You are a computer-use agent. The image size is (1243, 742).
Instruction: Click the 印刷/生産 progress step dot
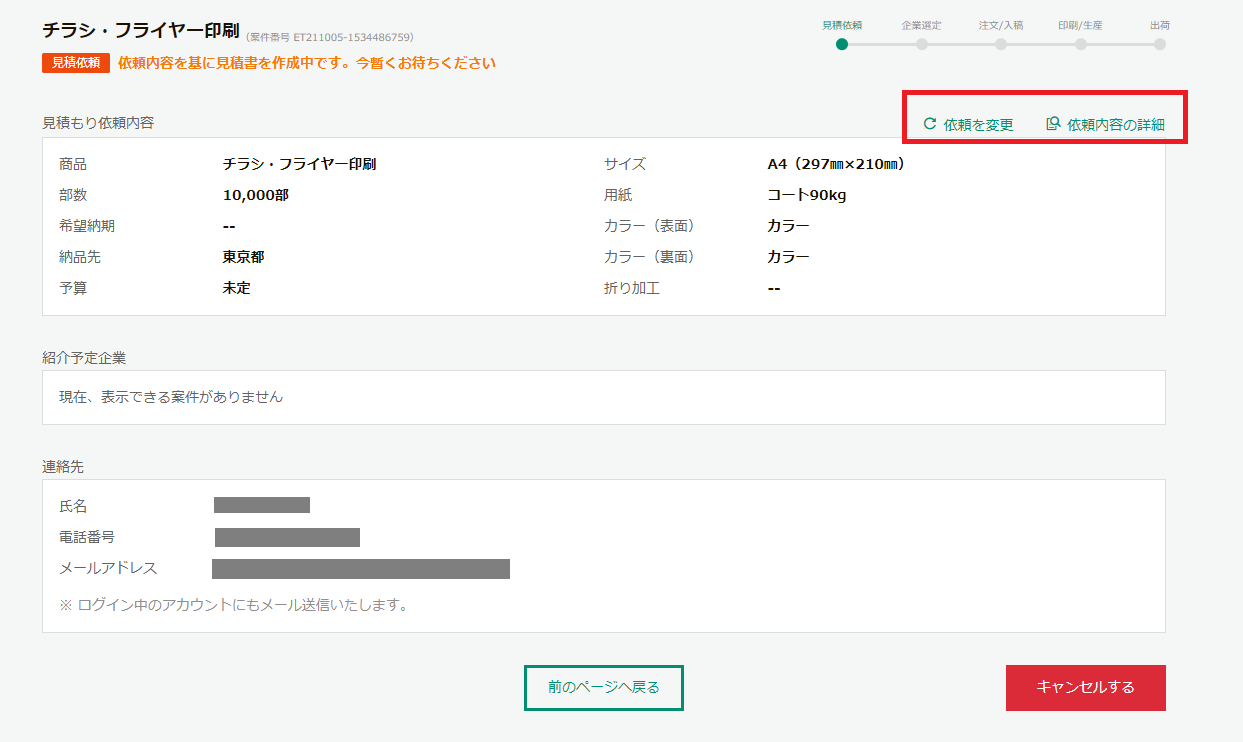[1080, 44]
